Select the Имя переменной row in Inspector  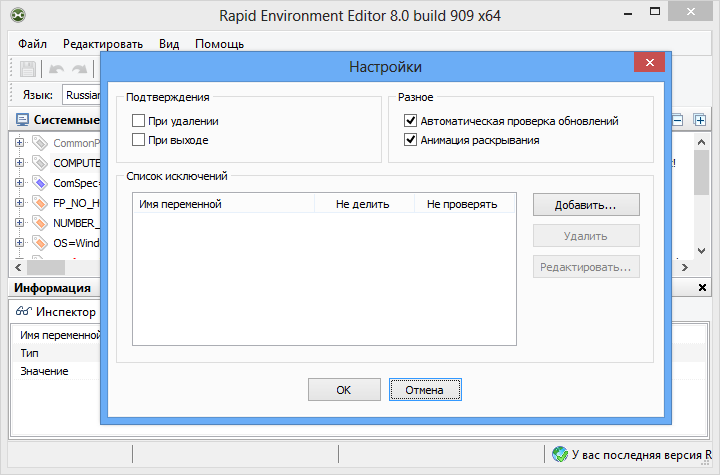[56, 335]
